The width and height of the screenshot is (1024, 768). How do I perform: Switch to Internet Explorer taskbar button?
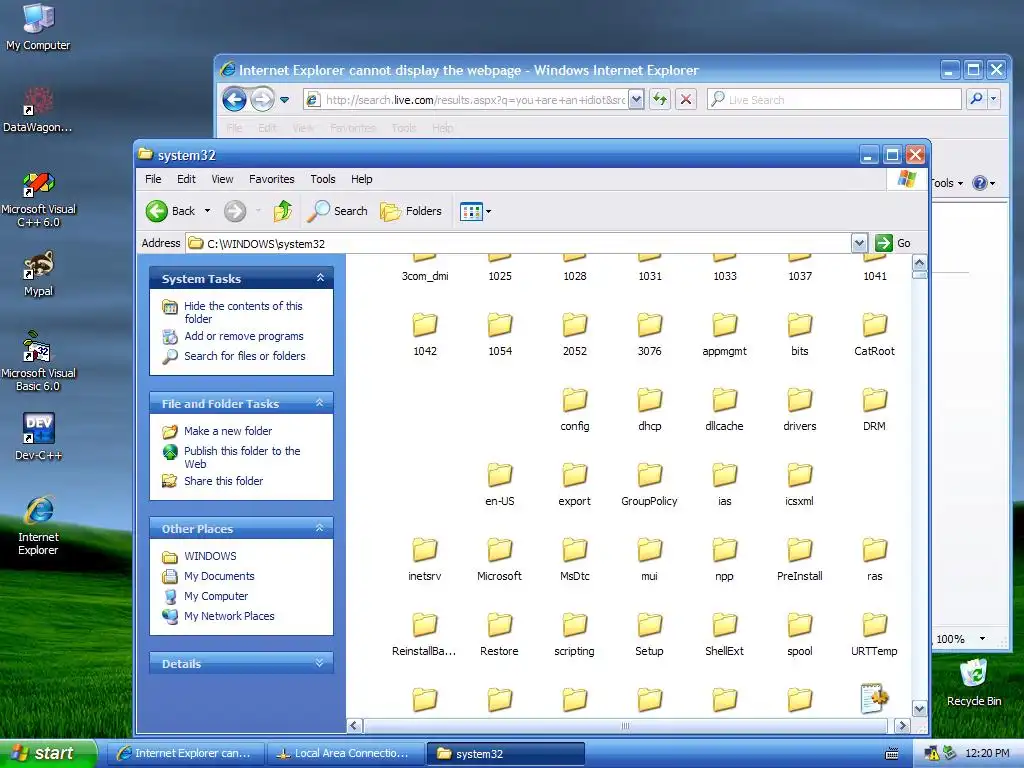tap(185, 754)
